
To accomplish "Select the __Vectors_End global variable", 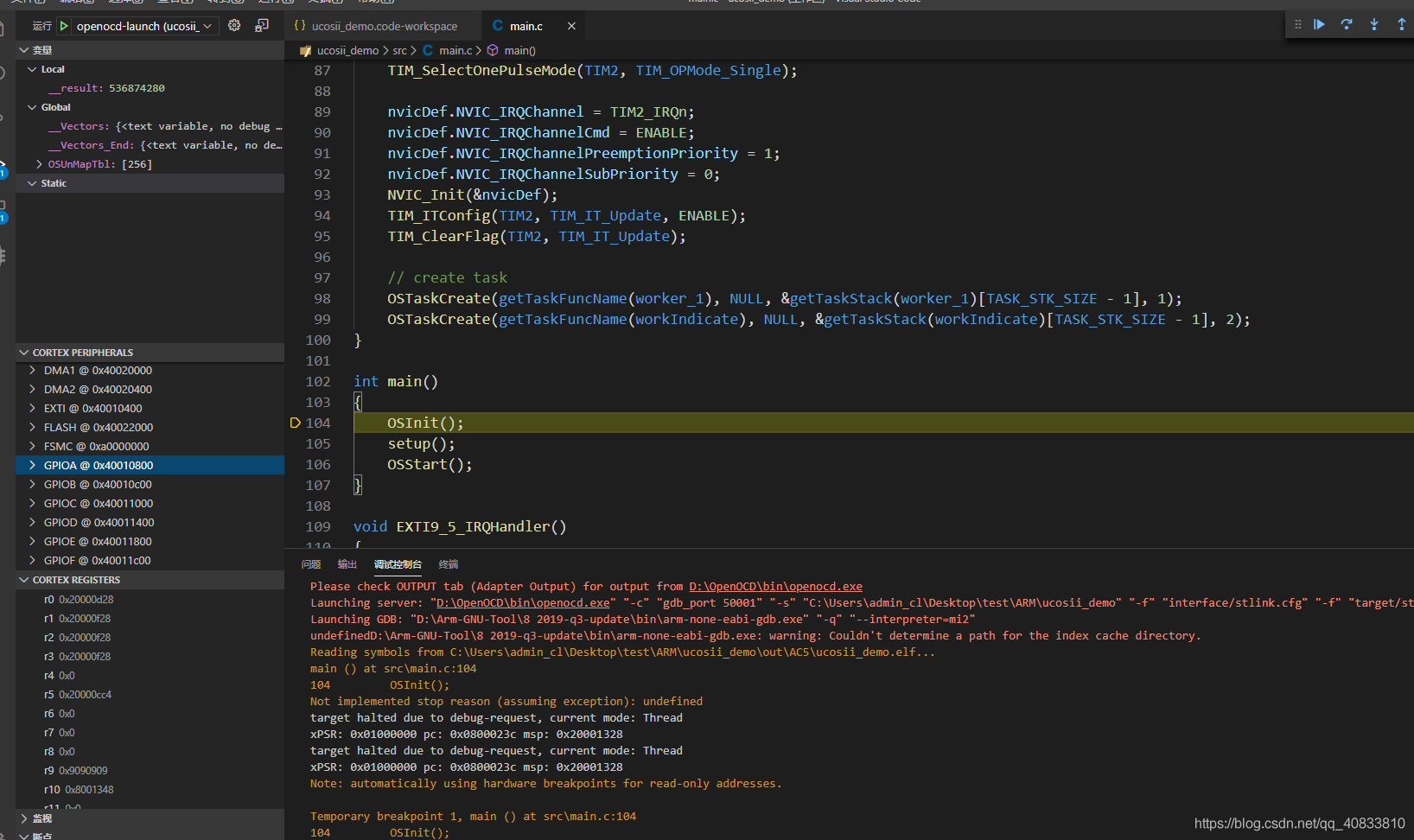I will (x=150, y=145).
